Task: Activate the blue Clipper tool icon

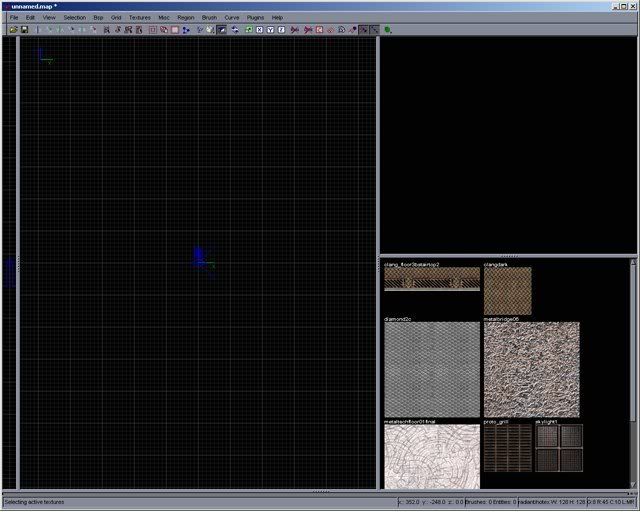Action: (186, 29)
